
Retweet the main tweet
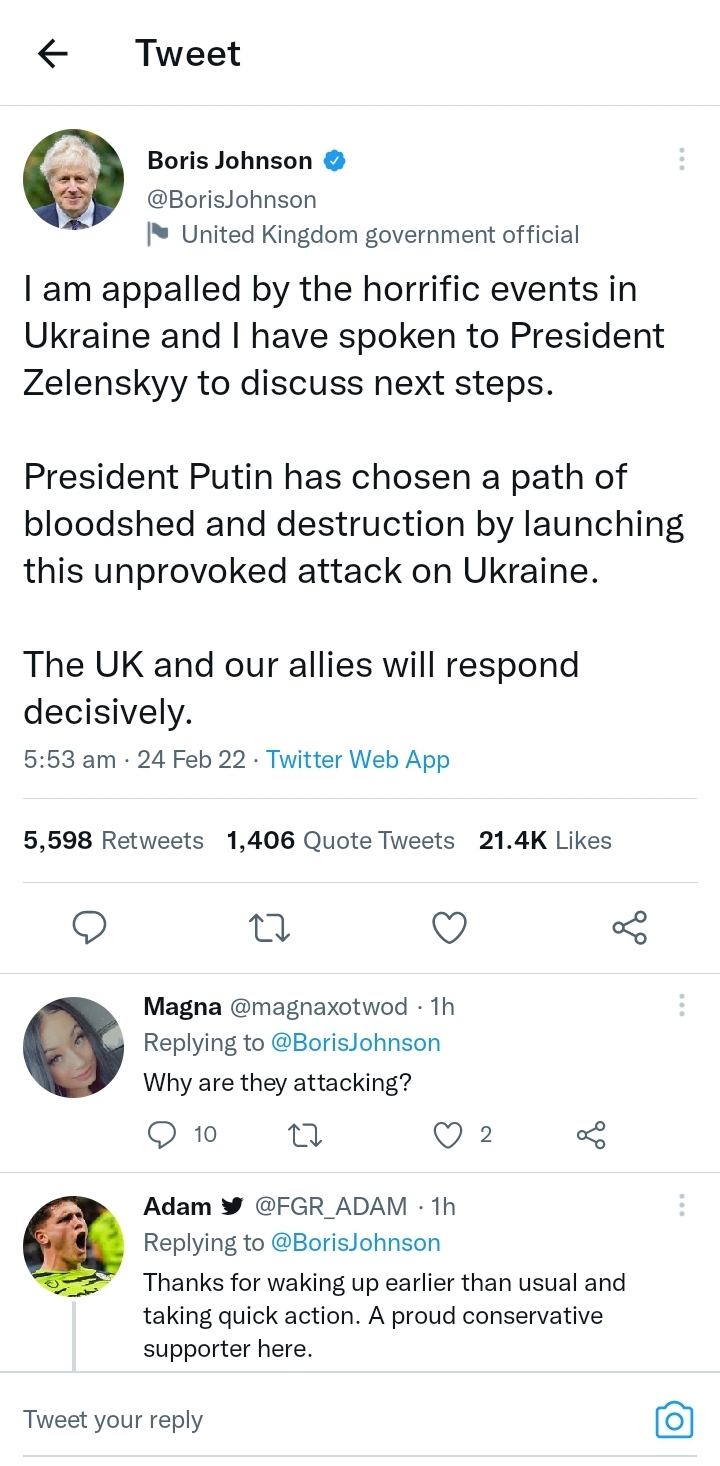tap(269, 928)
